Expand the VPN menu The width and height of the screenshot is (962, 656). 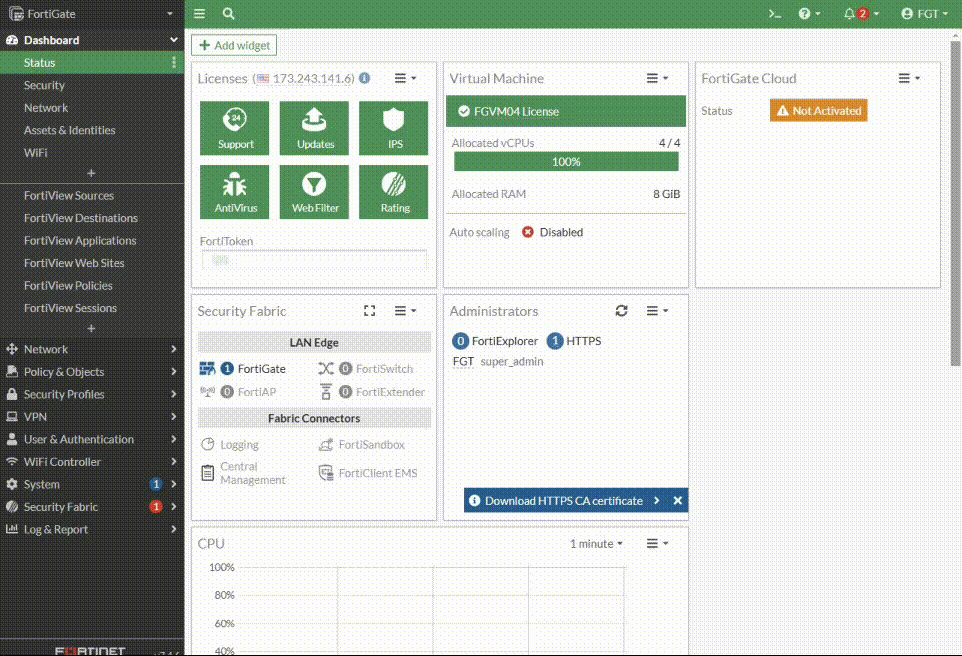pyautogui.click(x=92, y=417)
